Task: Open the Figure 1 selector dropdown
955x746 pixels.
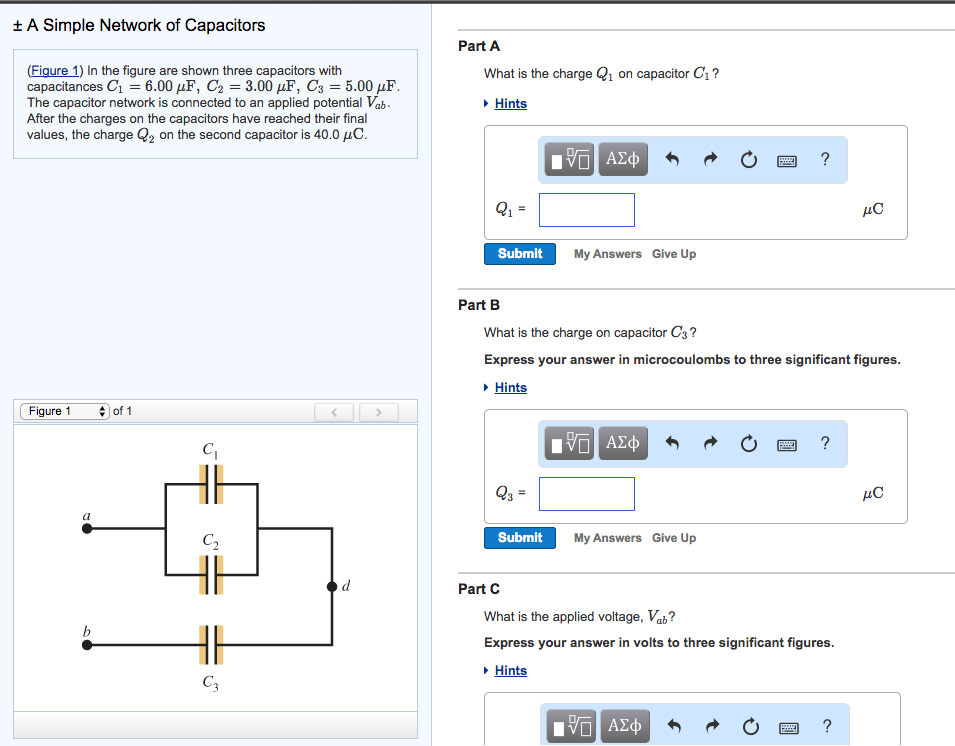Action: point(65,411)
